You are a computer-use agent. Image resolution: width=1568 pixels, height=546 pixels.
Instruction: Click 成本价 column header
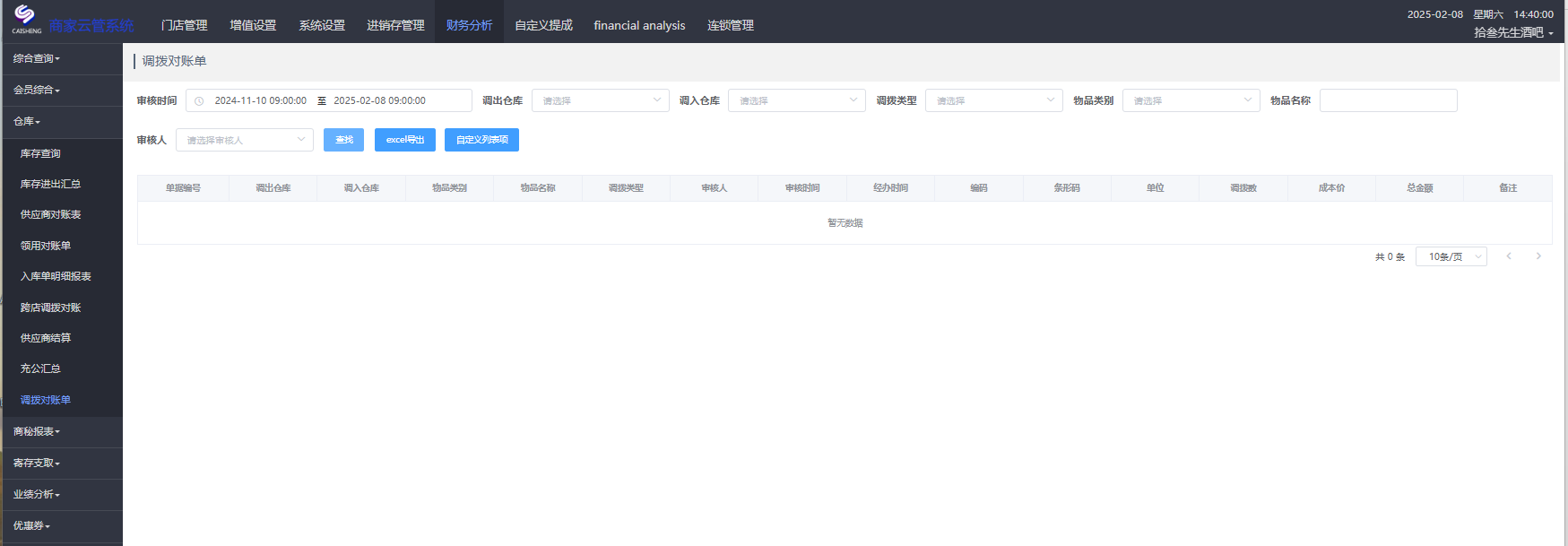1332,188
